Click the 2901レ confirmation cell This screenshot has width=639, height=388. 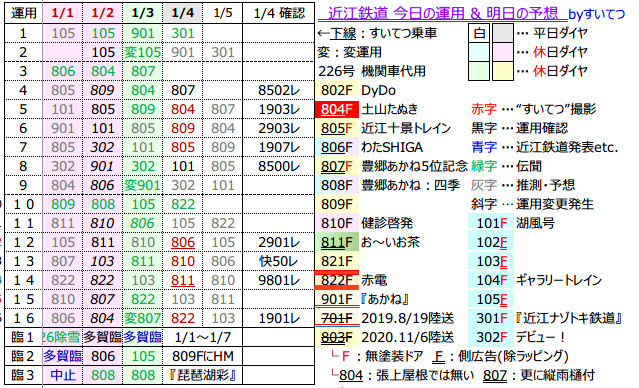pos(279,242)
